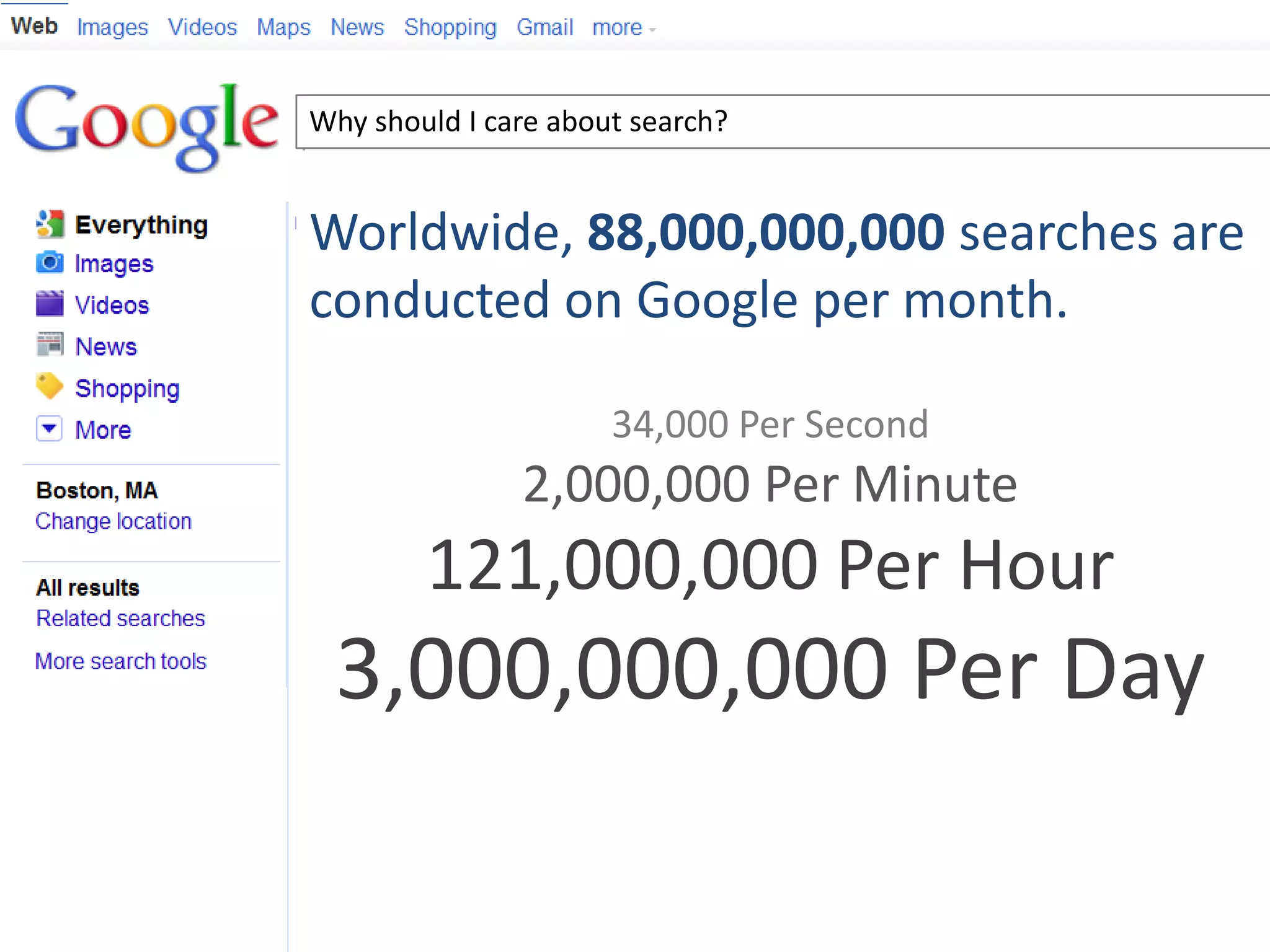1270x952 pixels.
Task: Open Maps in the top navigation bar
Action: (x=283, y=28)
